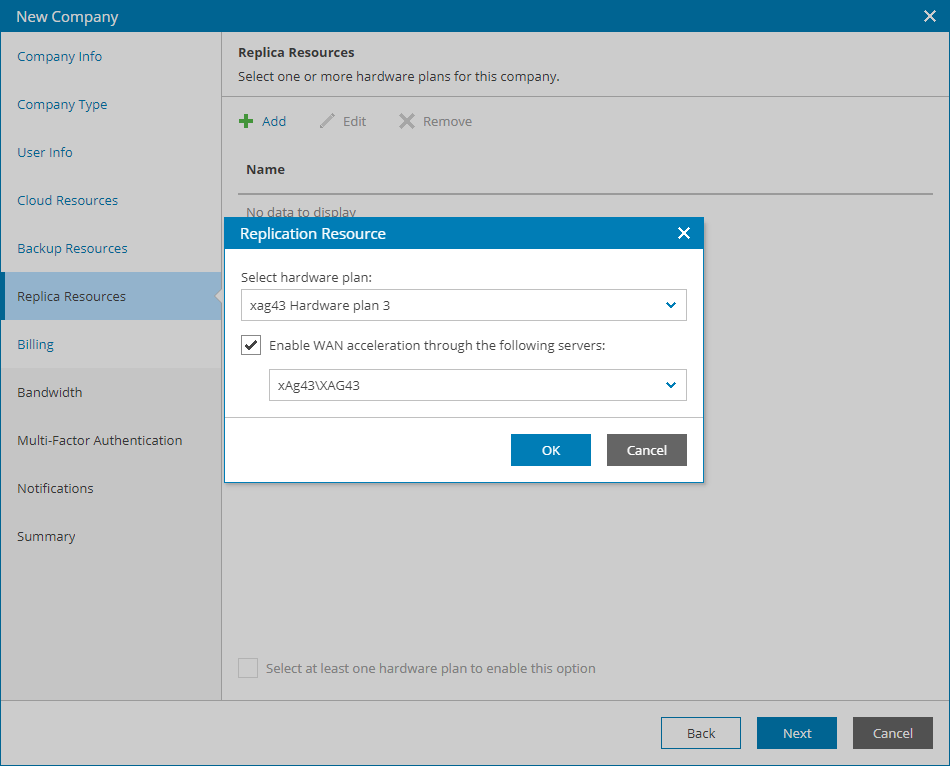Expand the WAN accelerator server dropdown arrow

pyautogui.click(x=671, y=385)
